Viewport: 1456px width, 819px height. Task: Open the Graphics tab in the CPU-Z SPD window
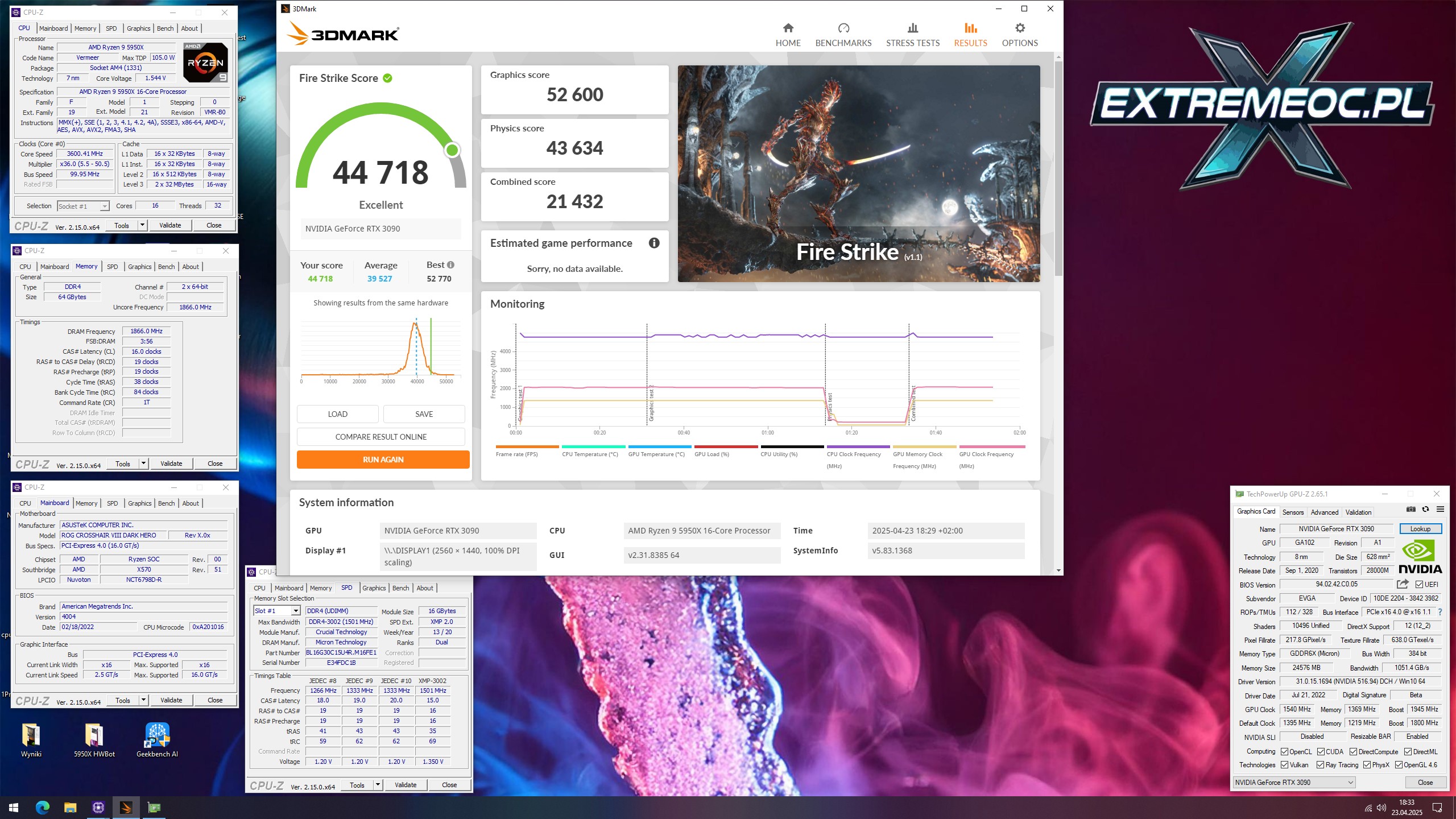coord(374,588)
